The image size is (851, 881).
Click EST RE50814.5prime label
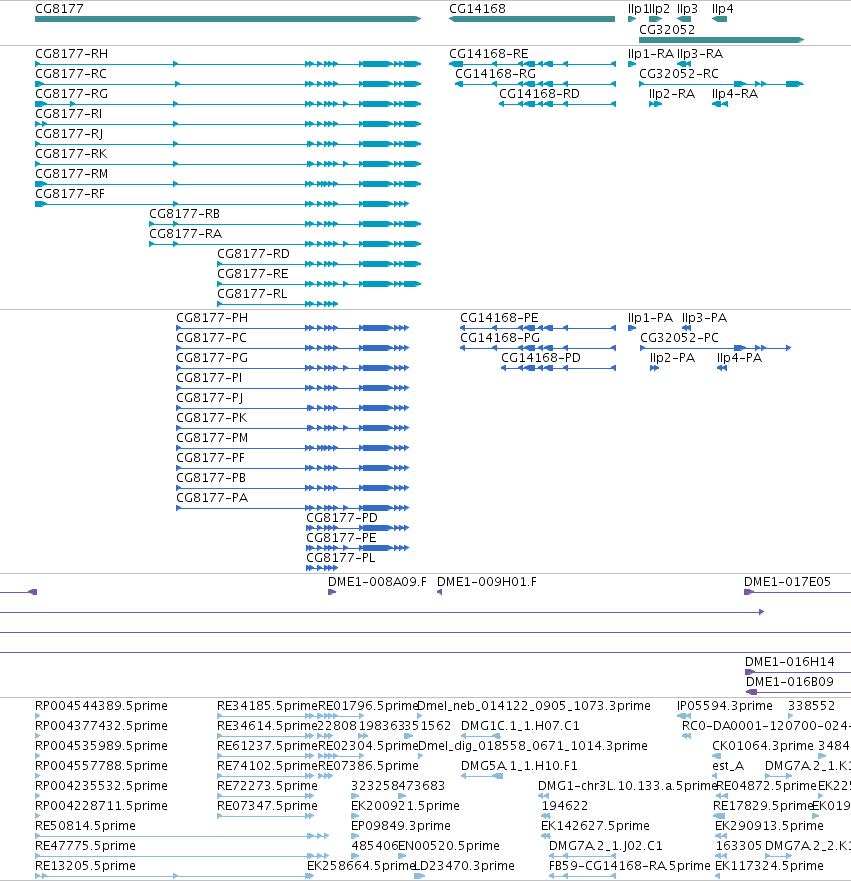click(x=85, y=826)
